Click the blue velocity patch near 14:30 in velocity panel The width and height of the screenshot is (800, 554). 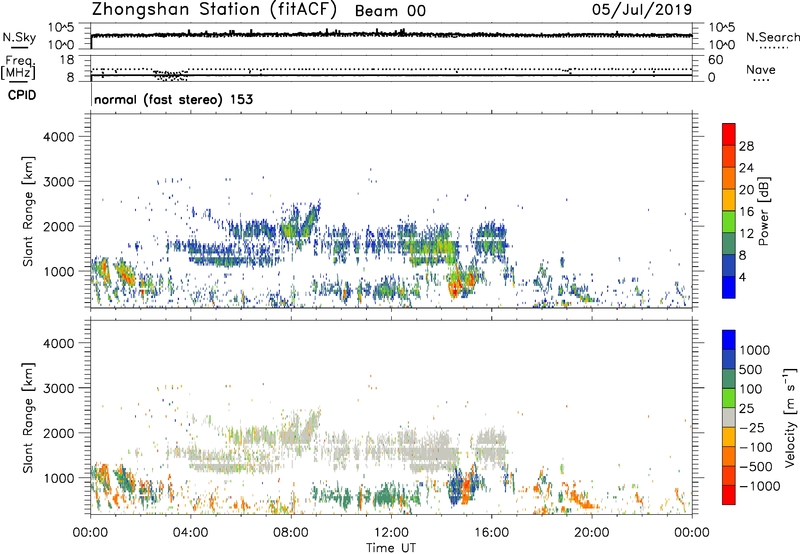coord(456,487)
